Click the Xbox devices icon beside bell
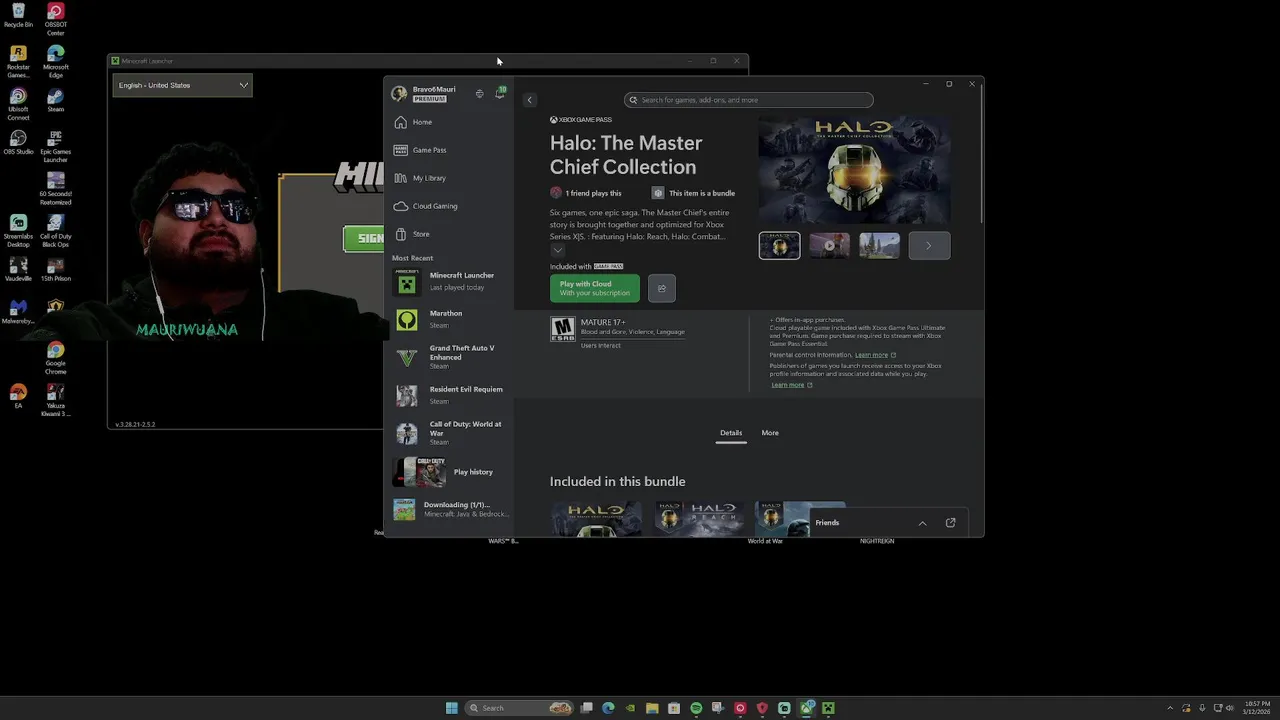Image resolution: width=1280 pixels, height=720 pixels. 479,94
